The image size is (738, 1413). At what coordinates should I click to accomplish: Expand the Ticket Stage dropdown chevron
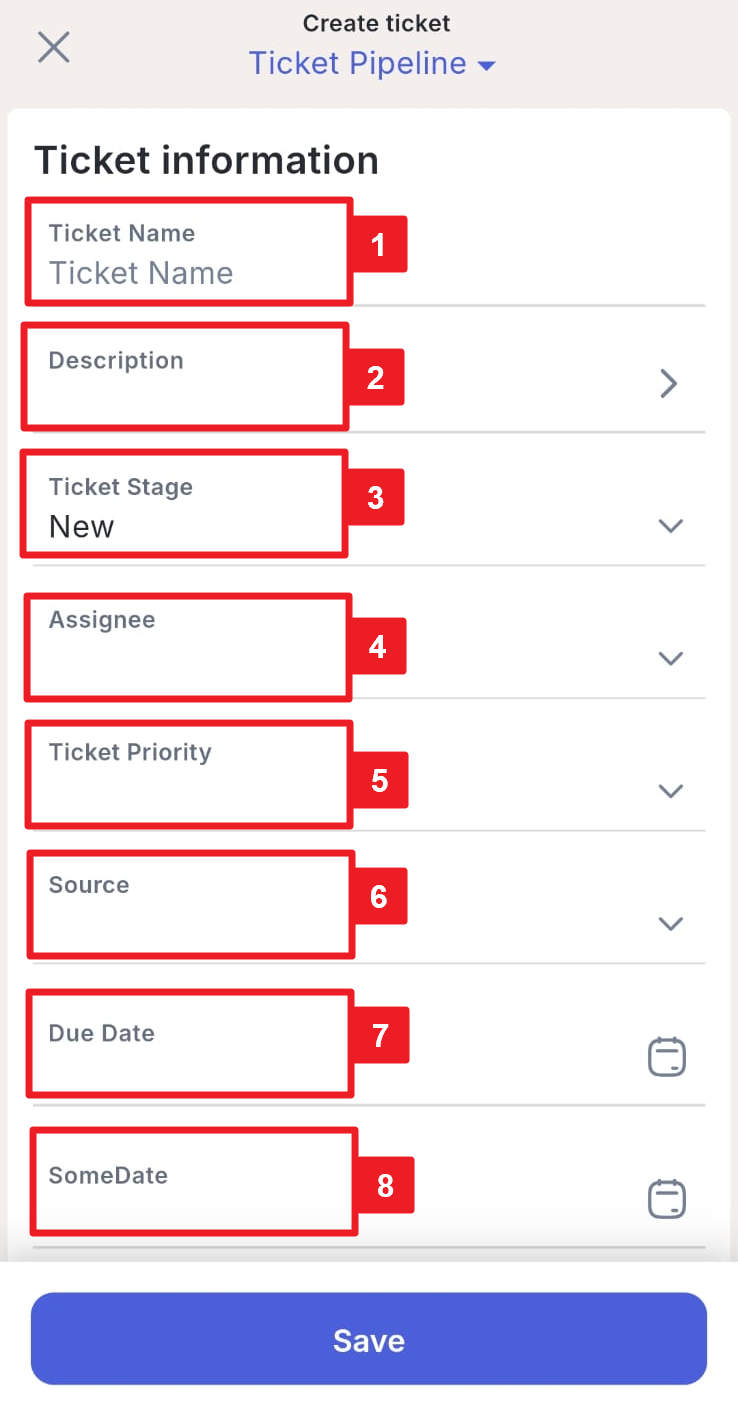point(670,526)
